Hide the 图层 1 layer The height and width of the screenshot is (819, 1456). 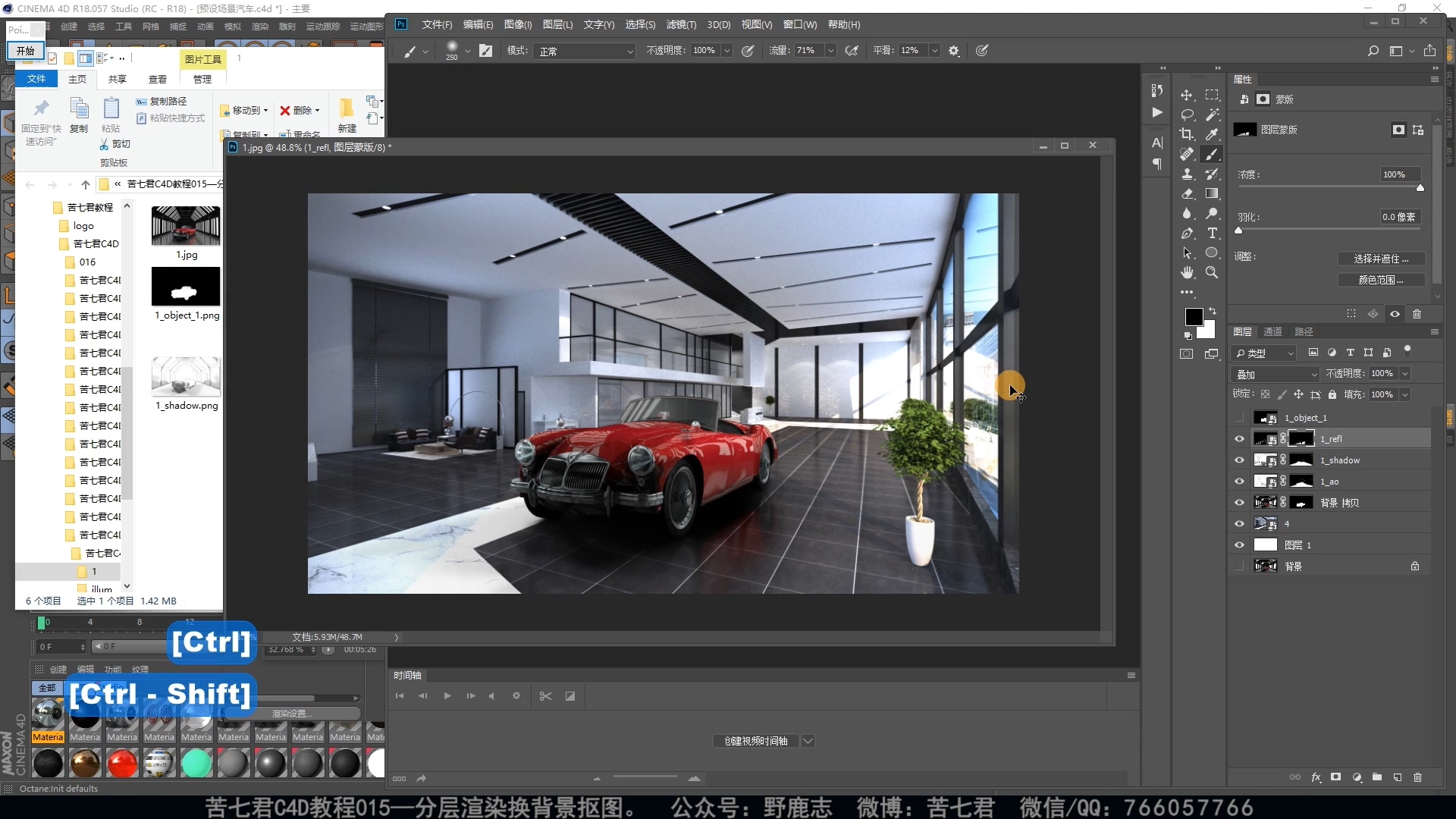click(1239, 545)
